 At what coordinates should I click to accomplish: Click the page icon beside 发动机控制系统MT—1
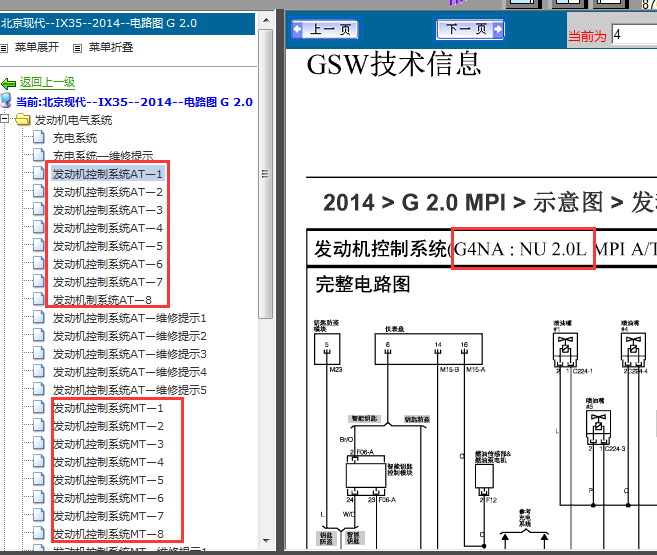pos(39,407)
